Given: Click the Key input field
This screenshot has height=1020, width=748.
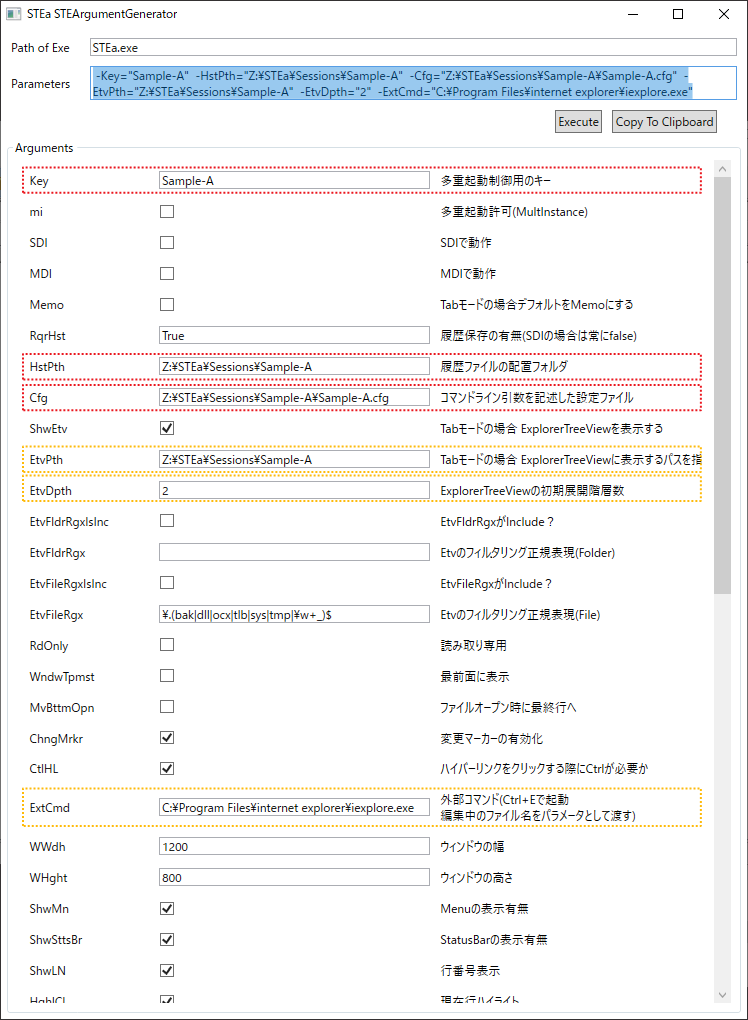Looking at the screenshot, I should coord(294,180).
